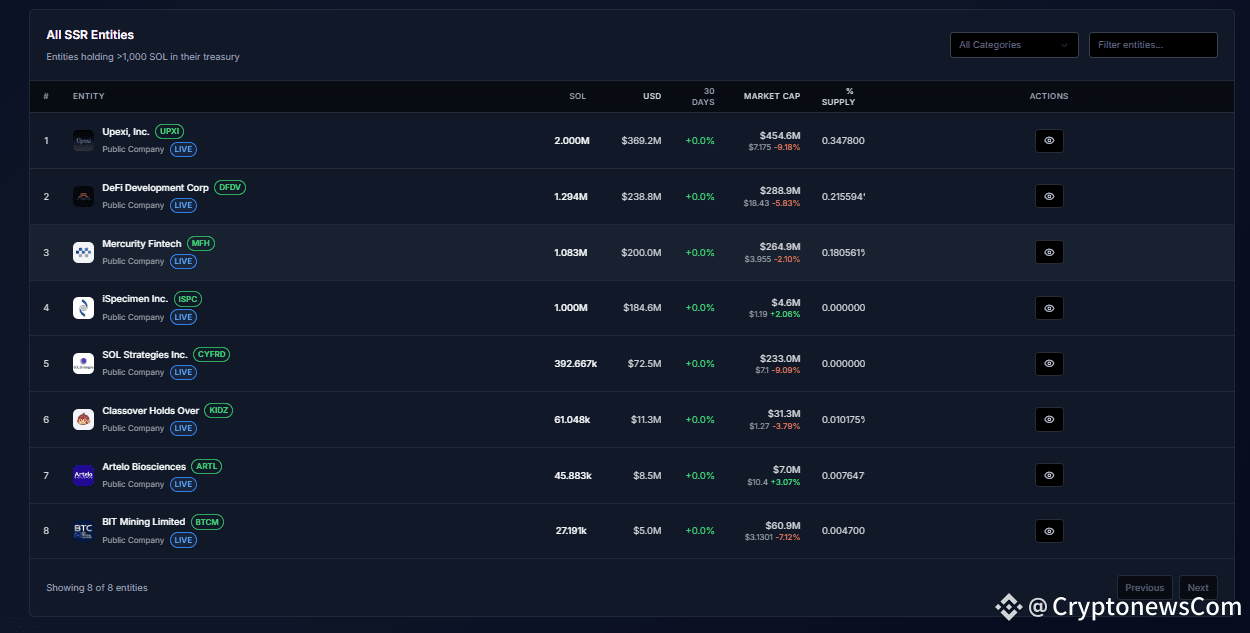This screenshot has height=633, width=1250.
Task: Click the 2.000M SOL value
Action: (x=572, y=141)
